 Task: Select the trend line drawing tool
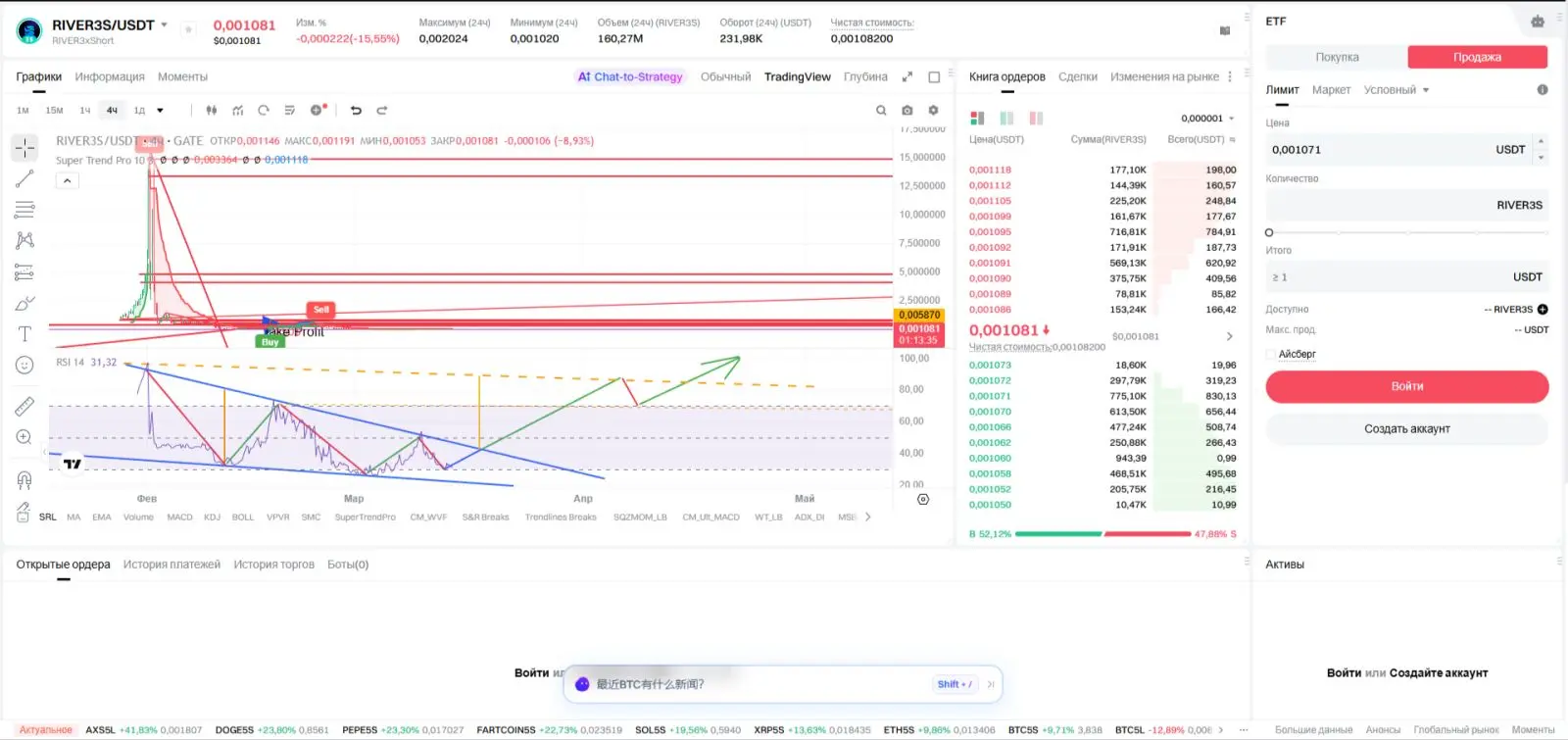coord(24,178)
